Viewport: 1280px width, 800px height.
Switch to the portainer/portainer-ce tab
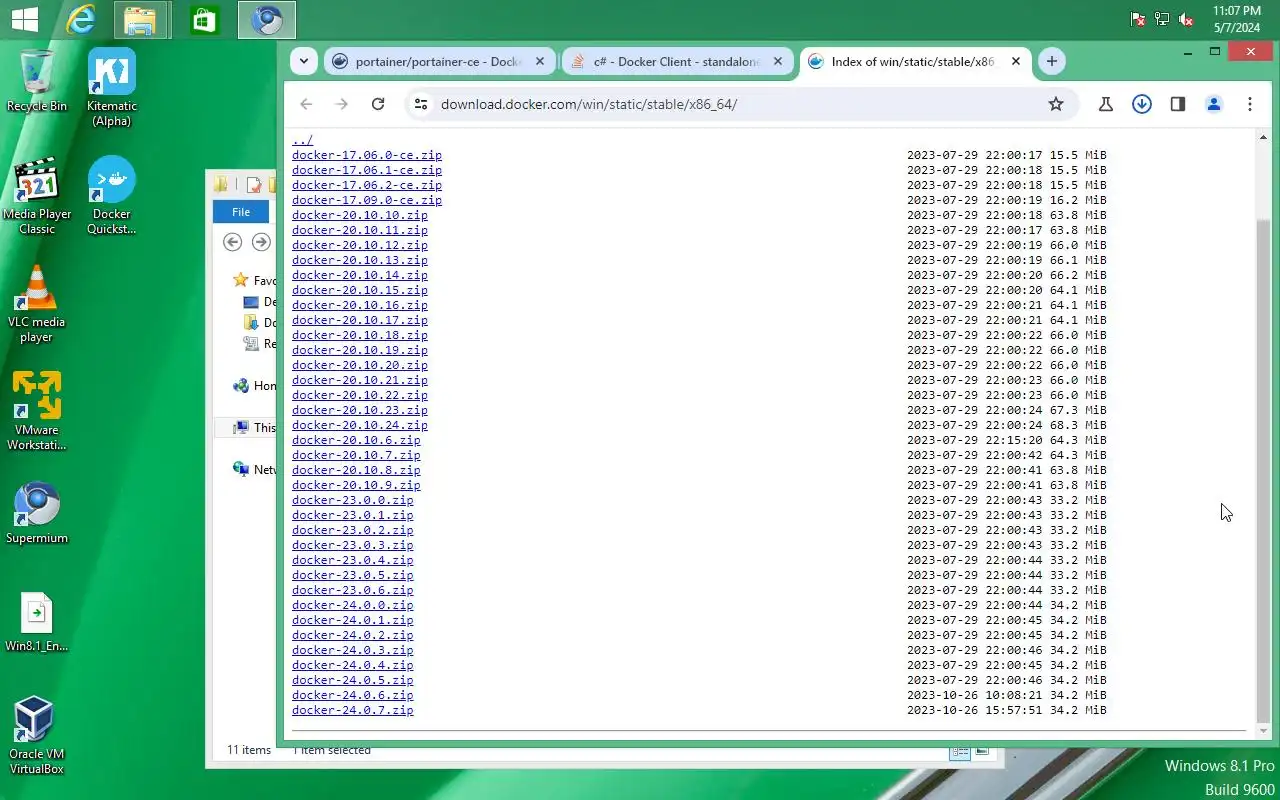[x=440, y=61]
